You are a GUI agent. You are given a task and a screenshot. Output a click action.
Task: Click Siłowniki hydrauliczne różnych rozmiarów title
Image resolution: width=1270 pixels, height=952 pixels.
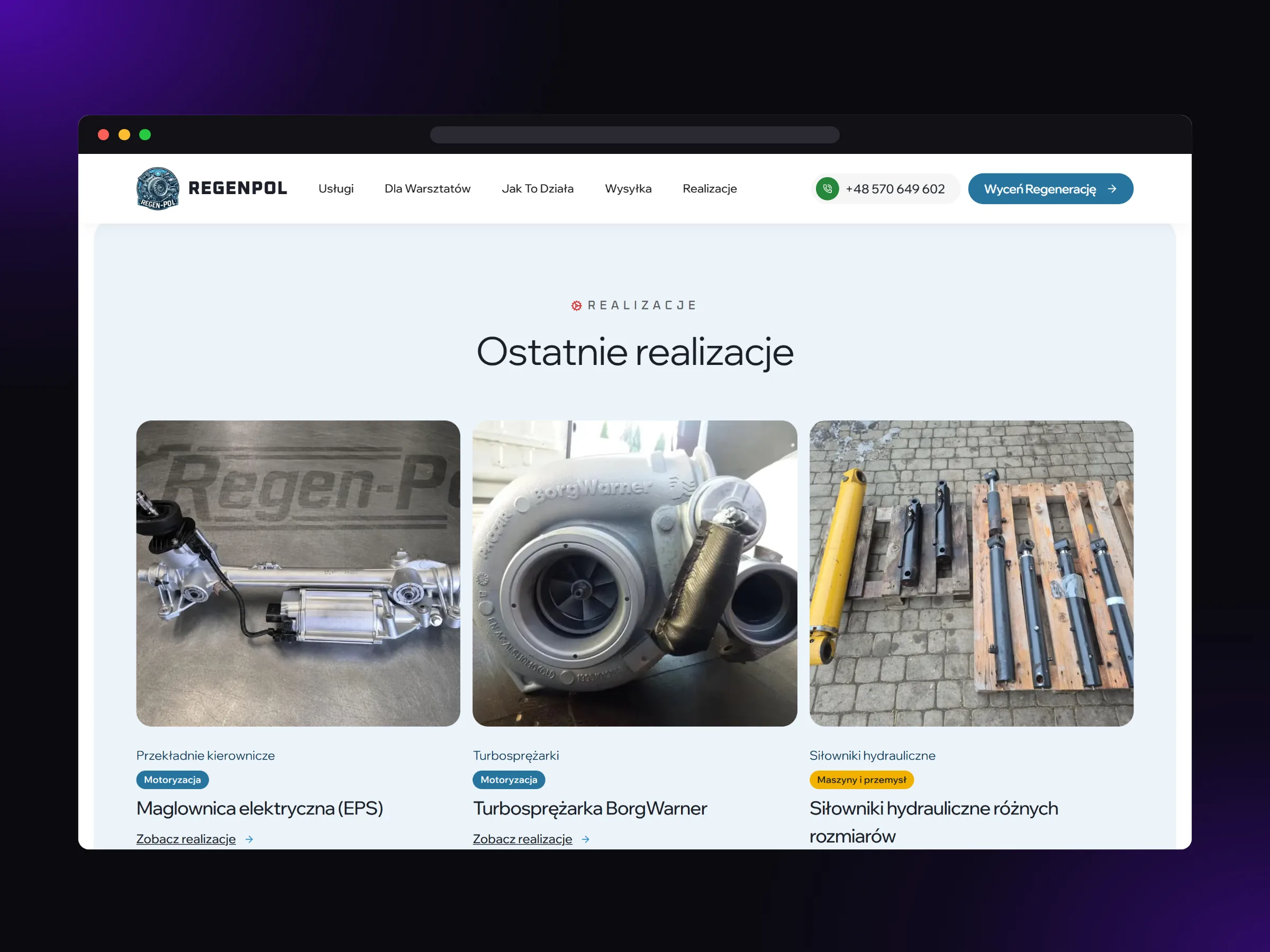933,822
